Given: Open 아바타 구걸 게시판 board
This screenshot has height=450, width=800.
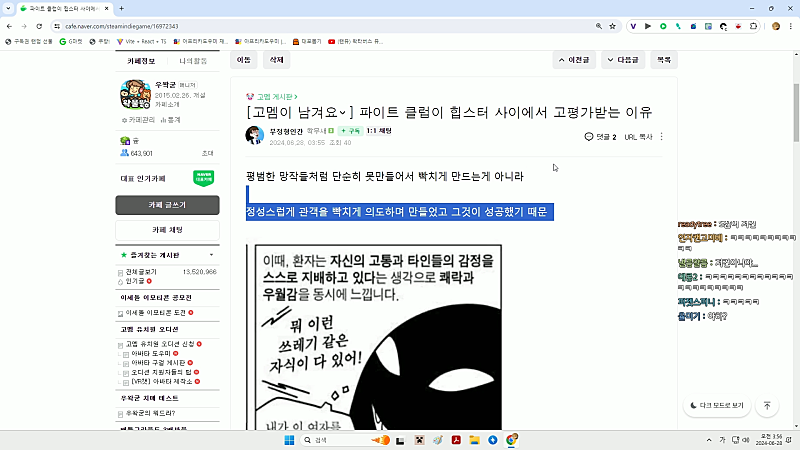Looking at the screenshot, I should point(158,363).
